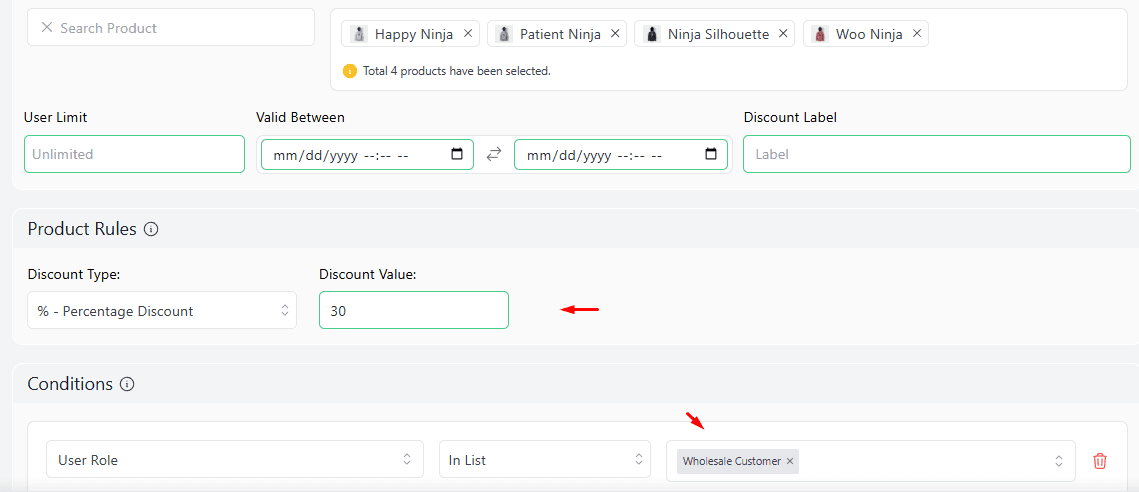The image size is (1139, 492).
Task: Remove the Wholesale Customer role tag
Action: click(x=790, y=461)
